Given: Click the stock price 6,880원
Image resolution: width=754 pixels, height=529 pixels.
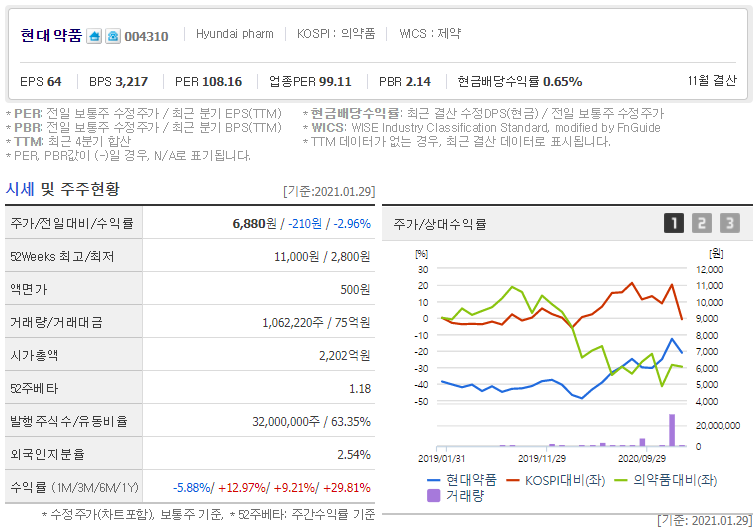Looking at the screenshot, I should click(x=255, y=224).
